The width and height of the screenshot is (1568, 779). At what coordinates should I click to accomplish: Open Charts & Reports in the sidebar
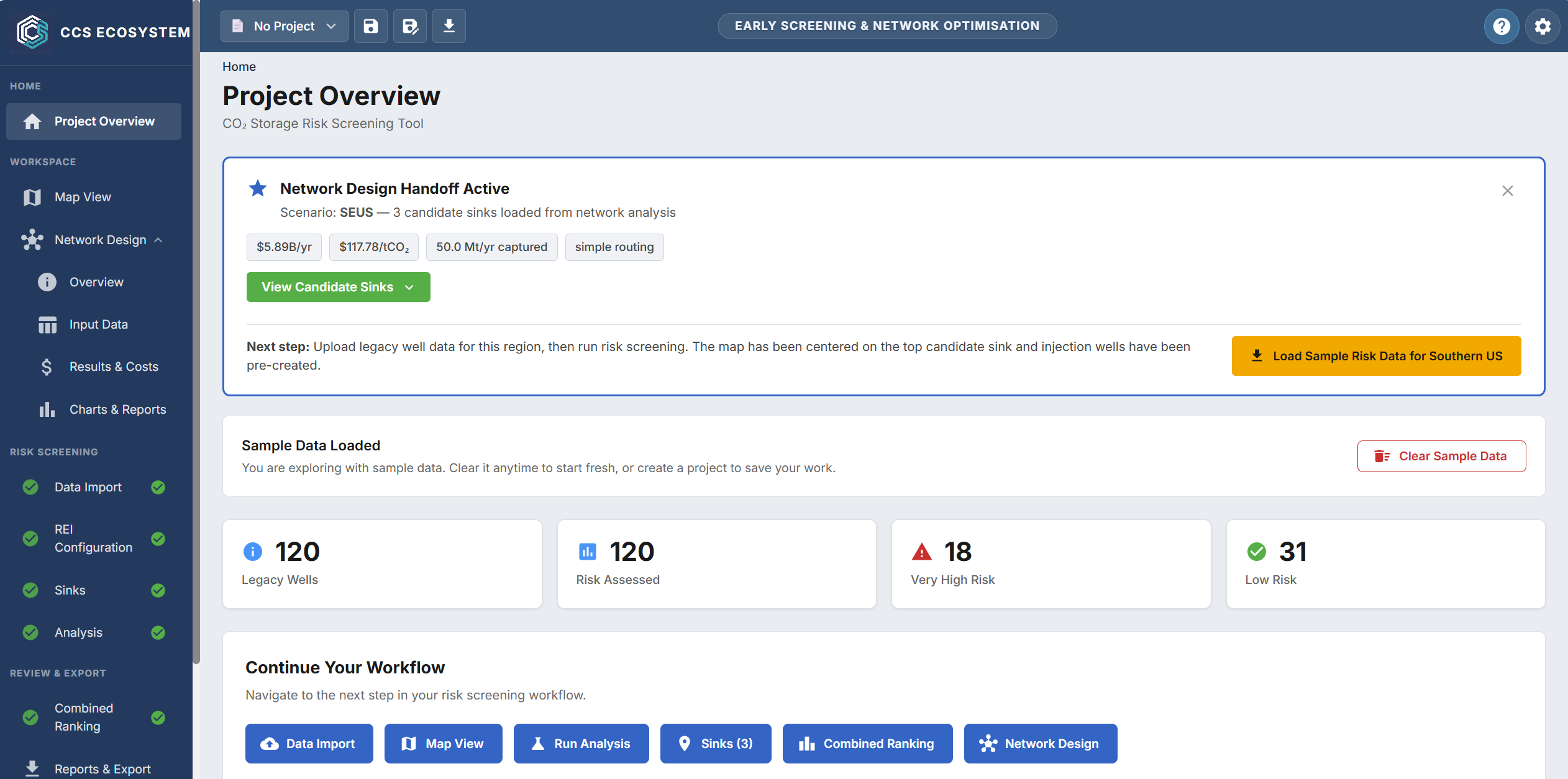117,409
